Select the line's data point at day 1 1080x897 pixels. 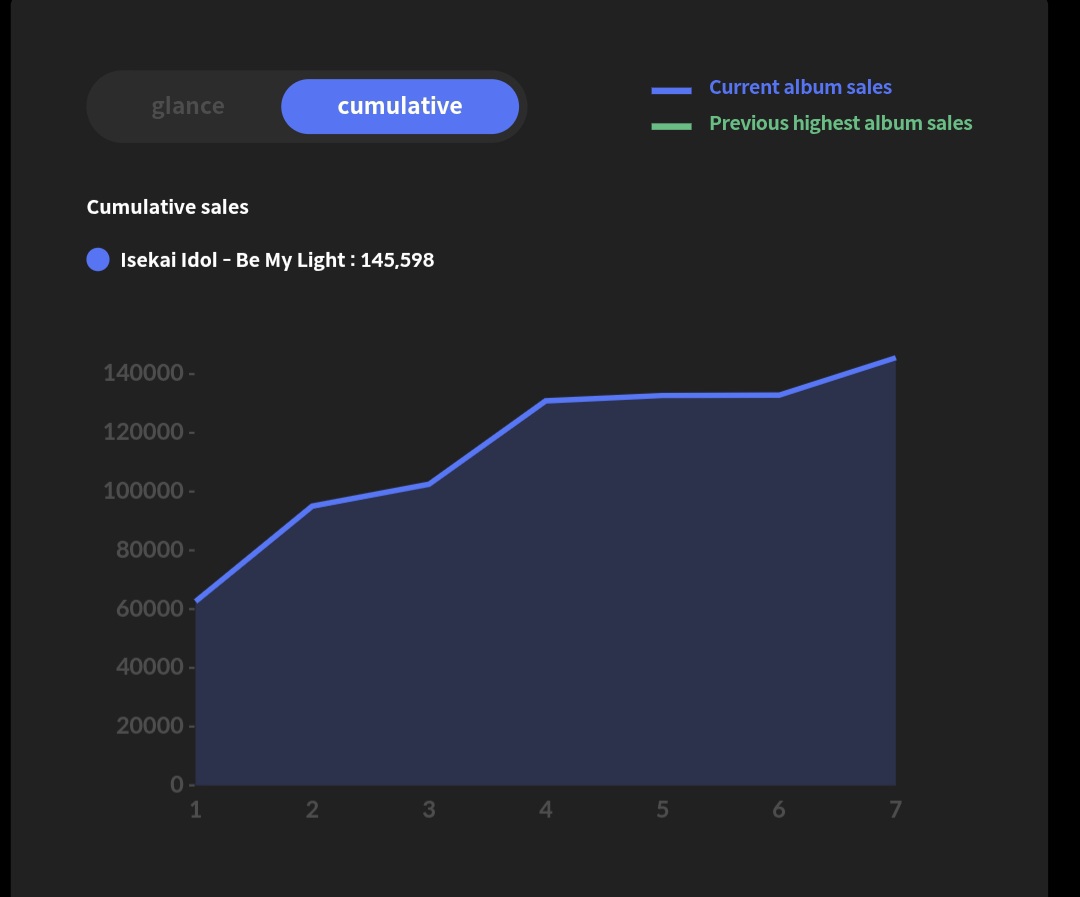(196, 601)
